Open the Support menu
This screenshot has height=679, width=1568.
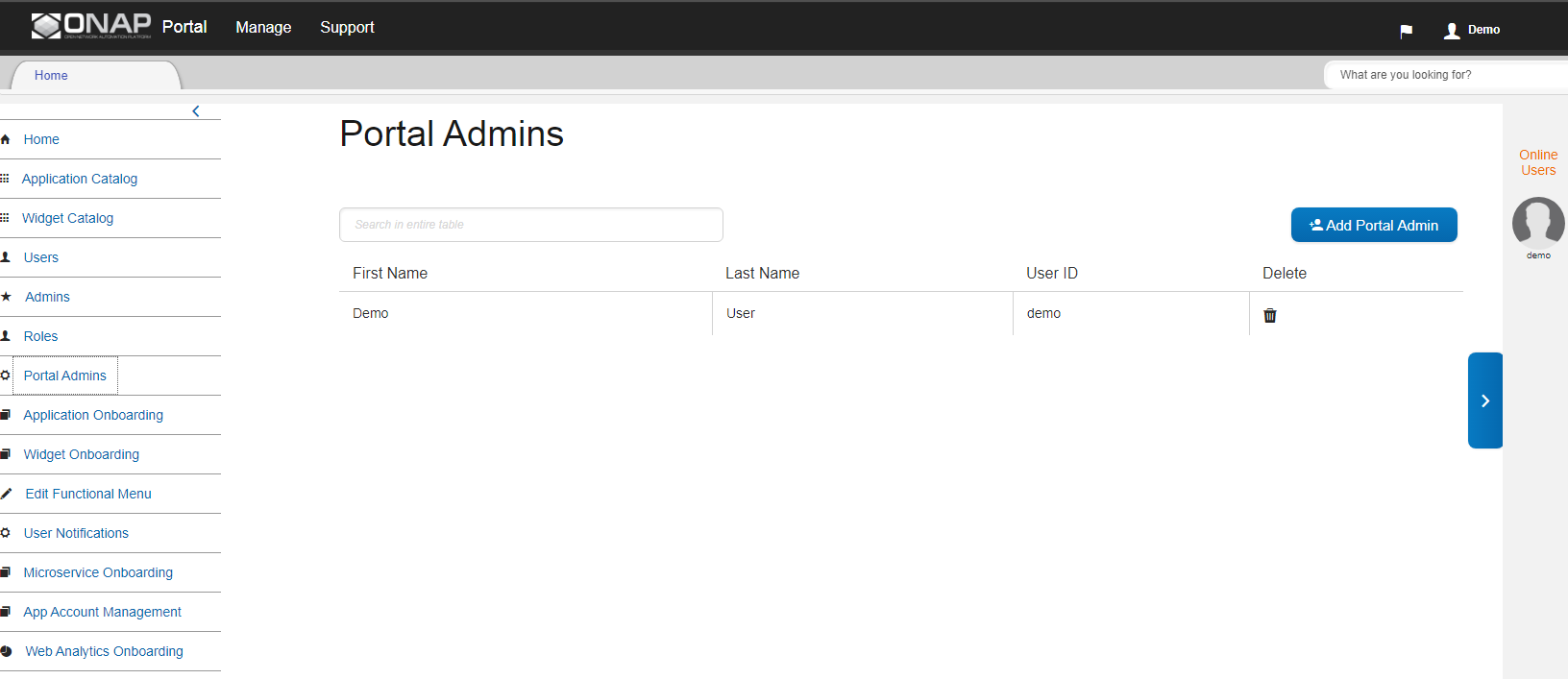pos(347,28)
